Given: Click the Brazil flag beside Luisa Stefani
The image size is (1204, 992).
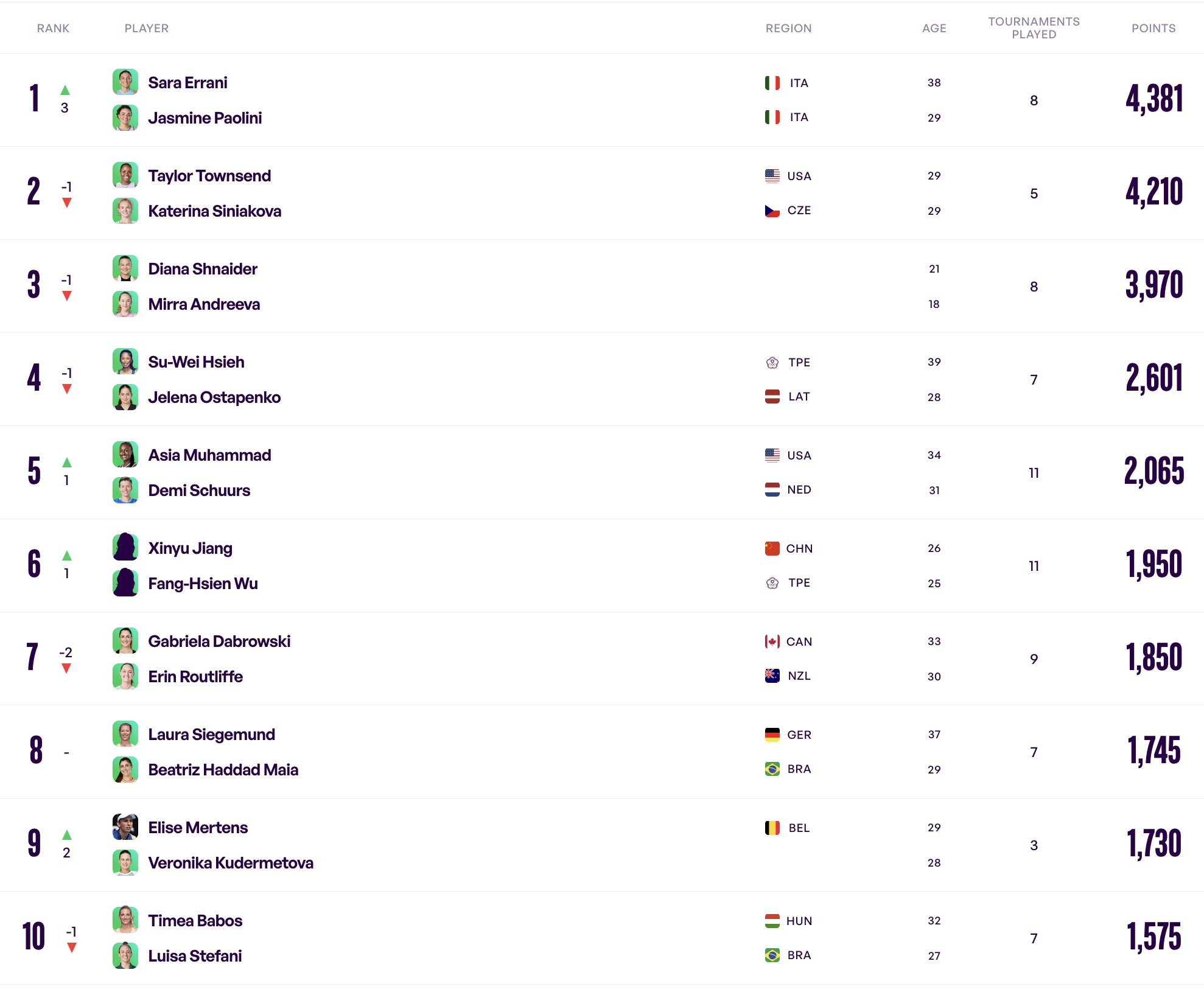Looking at the screenshot, I should [772, 955].
